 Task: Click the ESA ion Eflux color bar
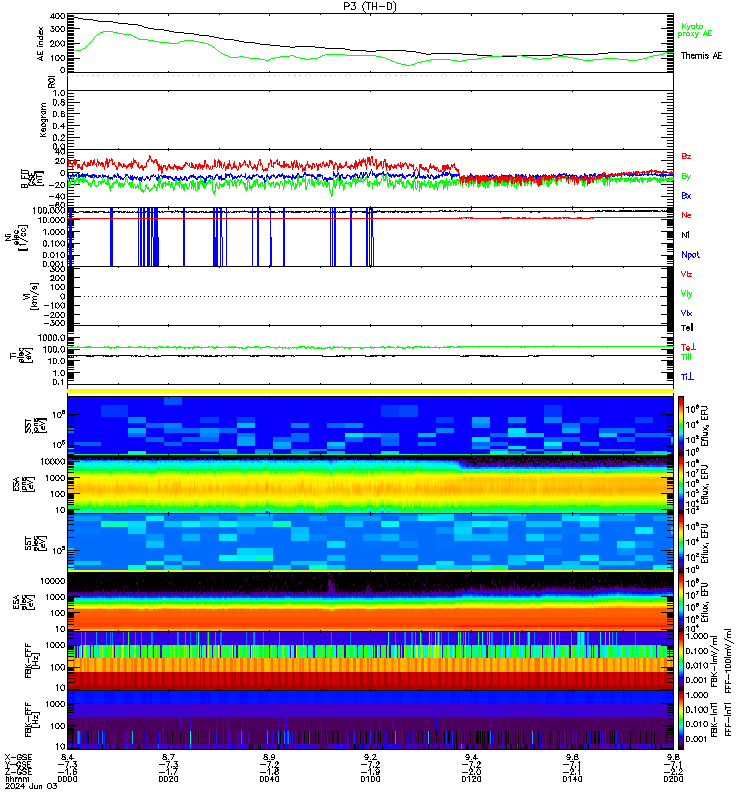point(680,483)
